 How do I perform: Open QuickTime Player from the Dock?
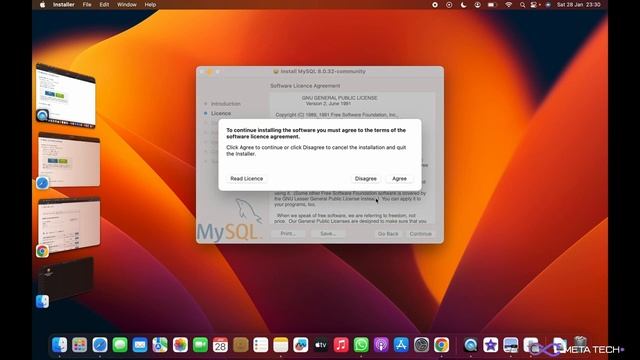(471, 345)
